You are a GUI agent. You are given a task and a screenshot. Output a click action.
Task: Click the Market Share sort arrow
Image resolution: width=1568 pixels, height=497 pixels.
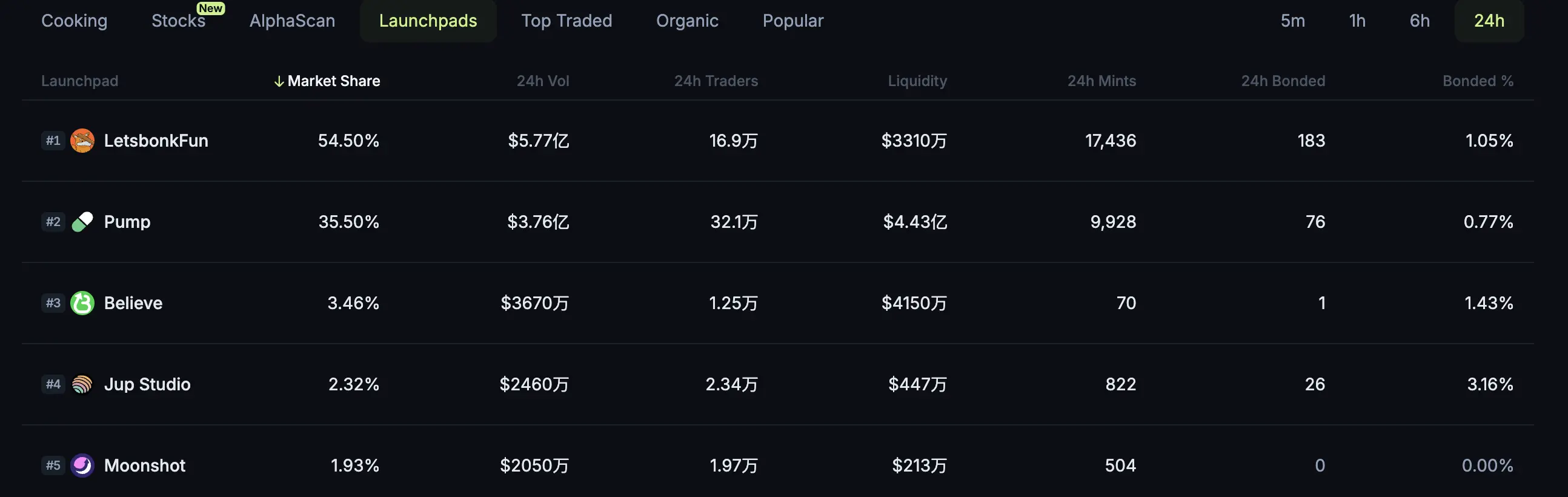pyautogui.click(x=279, y=81)
